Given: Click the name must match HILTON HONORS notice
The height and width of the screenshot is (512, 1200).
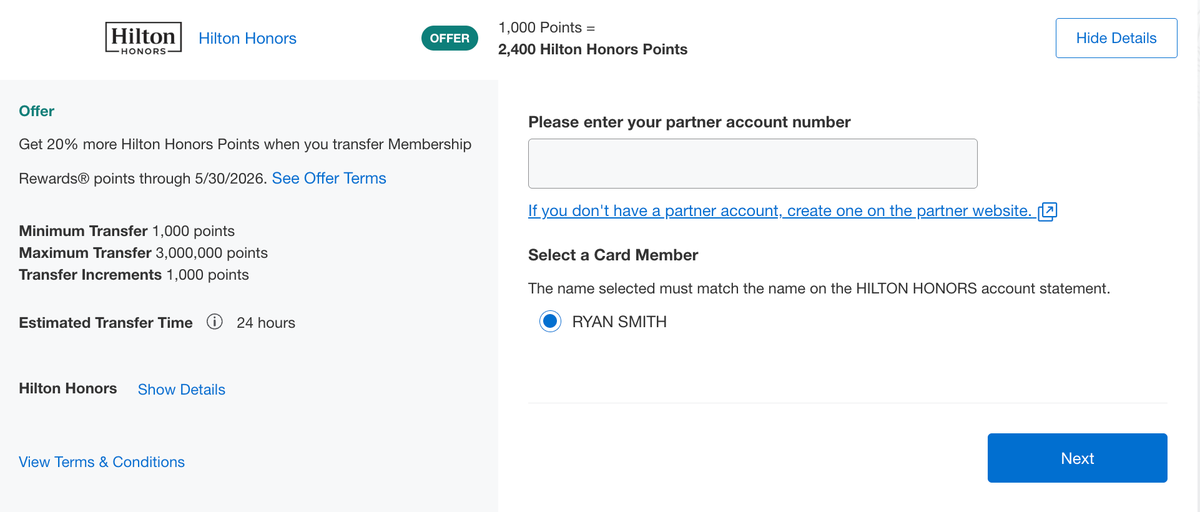Looking at the screenshot, I should [819, 288].
